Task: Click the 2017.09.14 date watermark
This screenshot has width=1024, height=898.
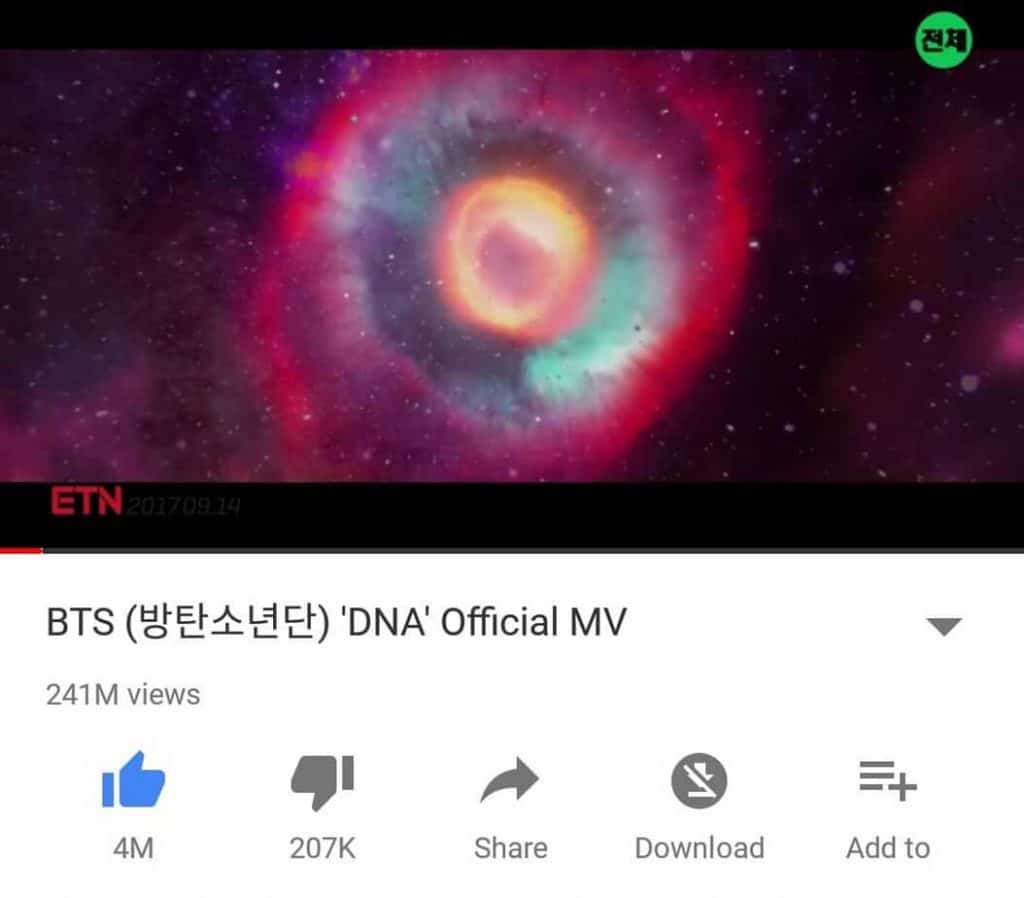Action: pyautogui.click(x=184, y=506)
